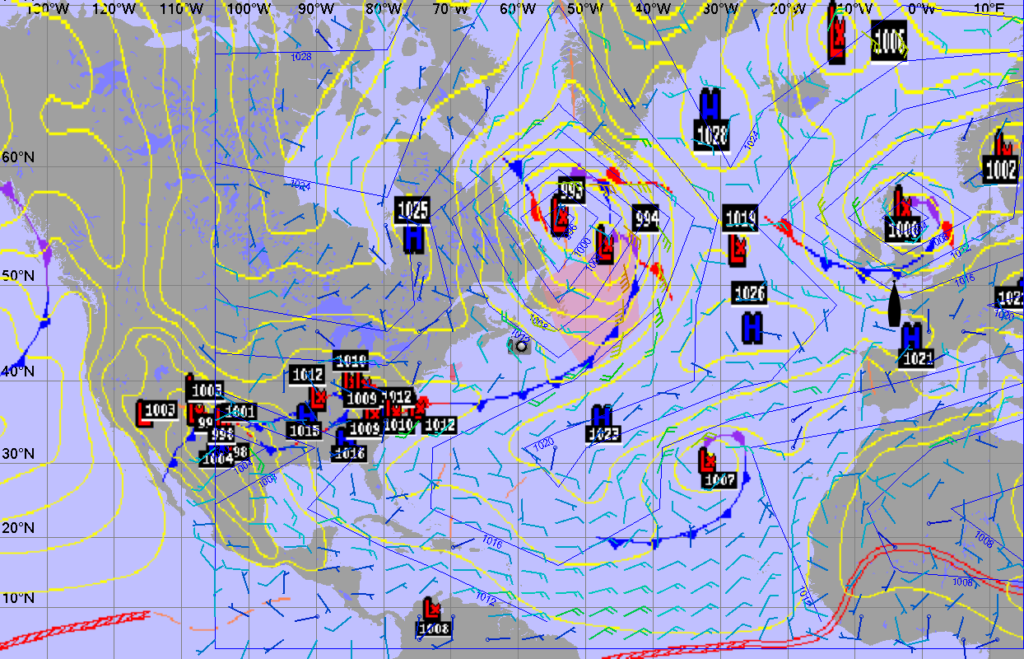Click the red L below the 1019 label
This screenshot has height=659, width=1024.
[x=739, y=247]
